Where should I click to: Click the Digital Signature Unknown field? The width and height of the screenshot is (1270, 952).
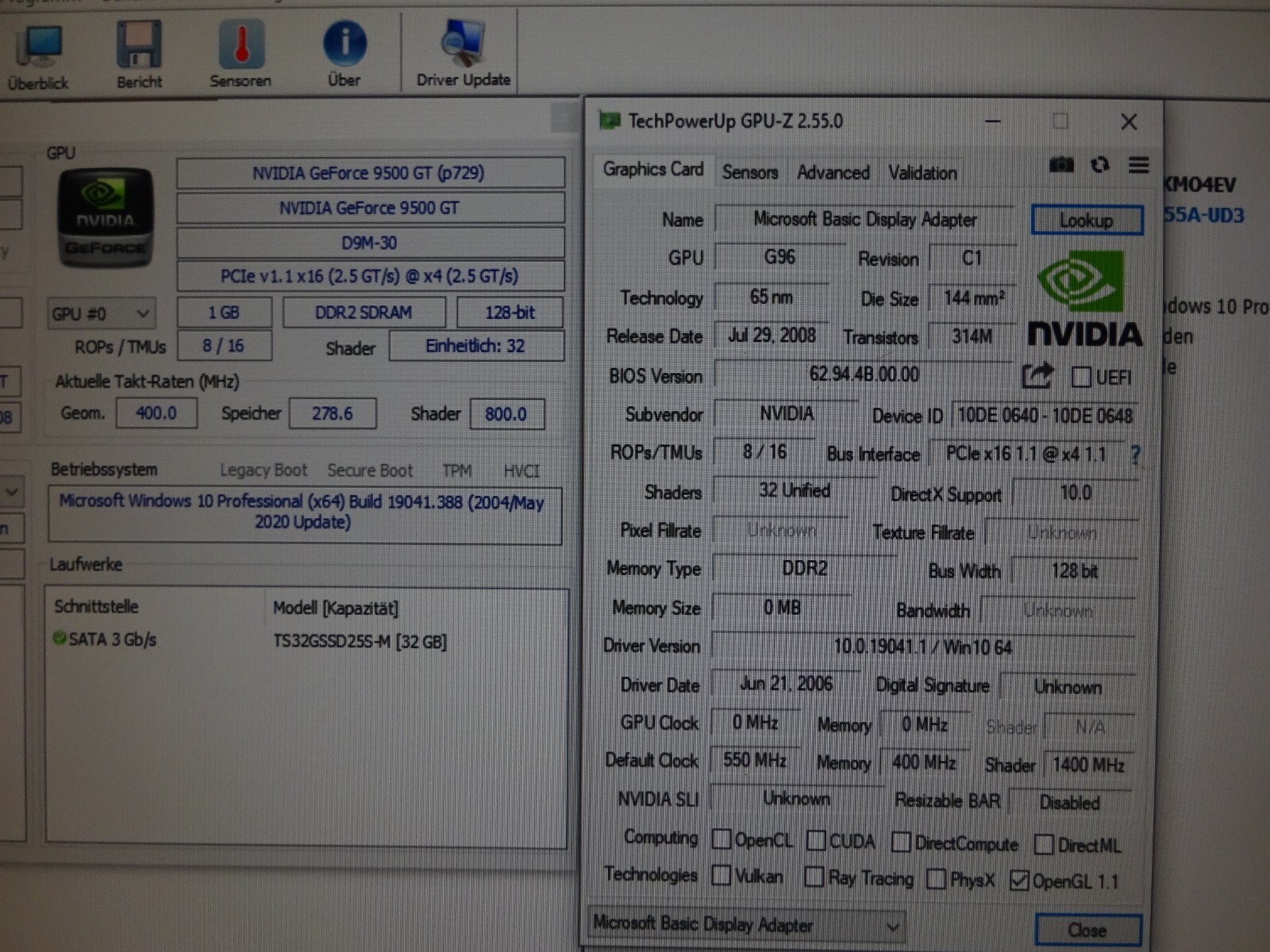1067,686
